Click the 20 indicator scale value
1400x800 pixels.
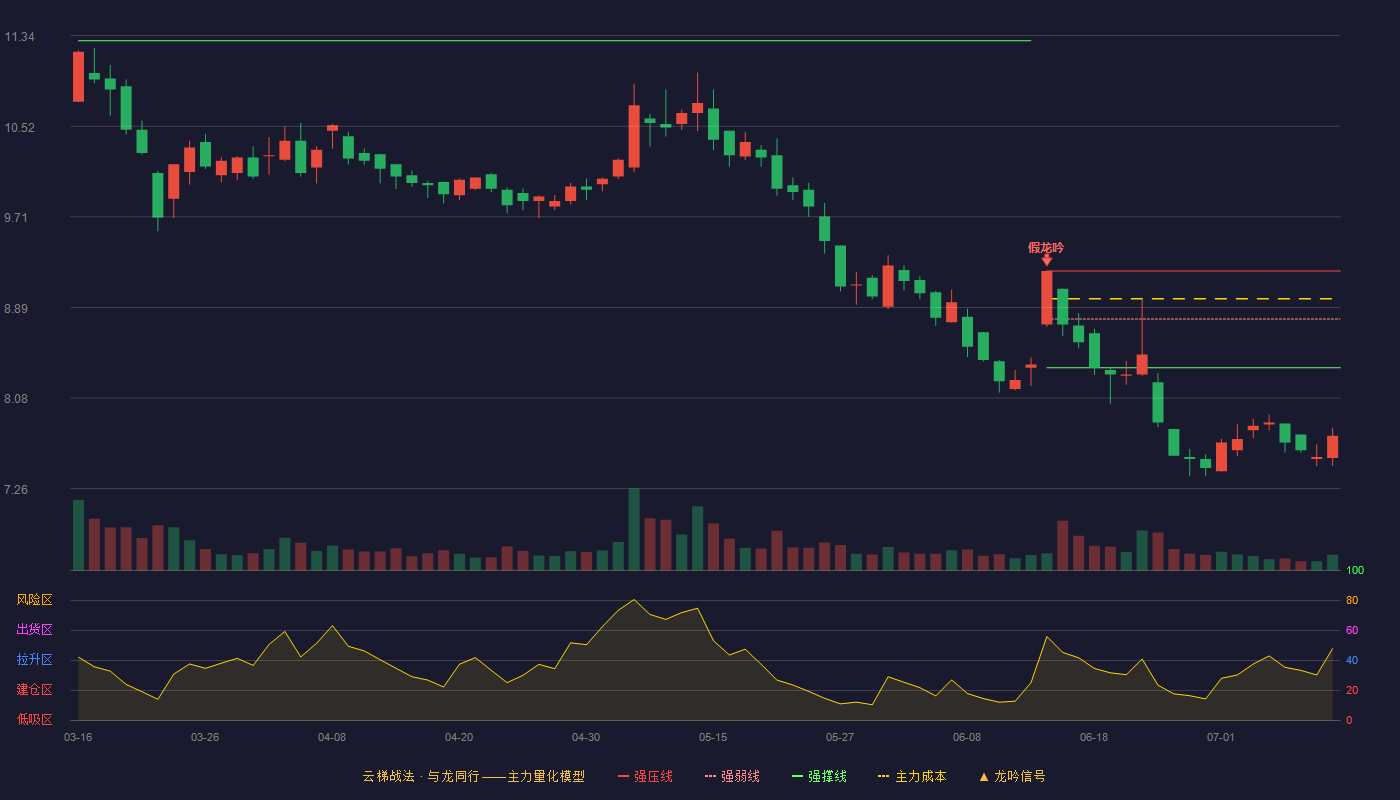click(1352, 690)
